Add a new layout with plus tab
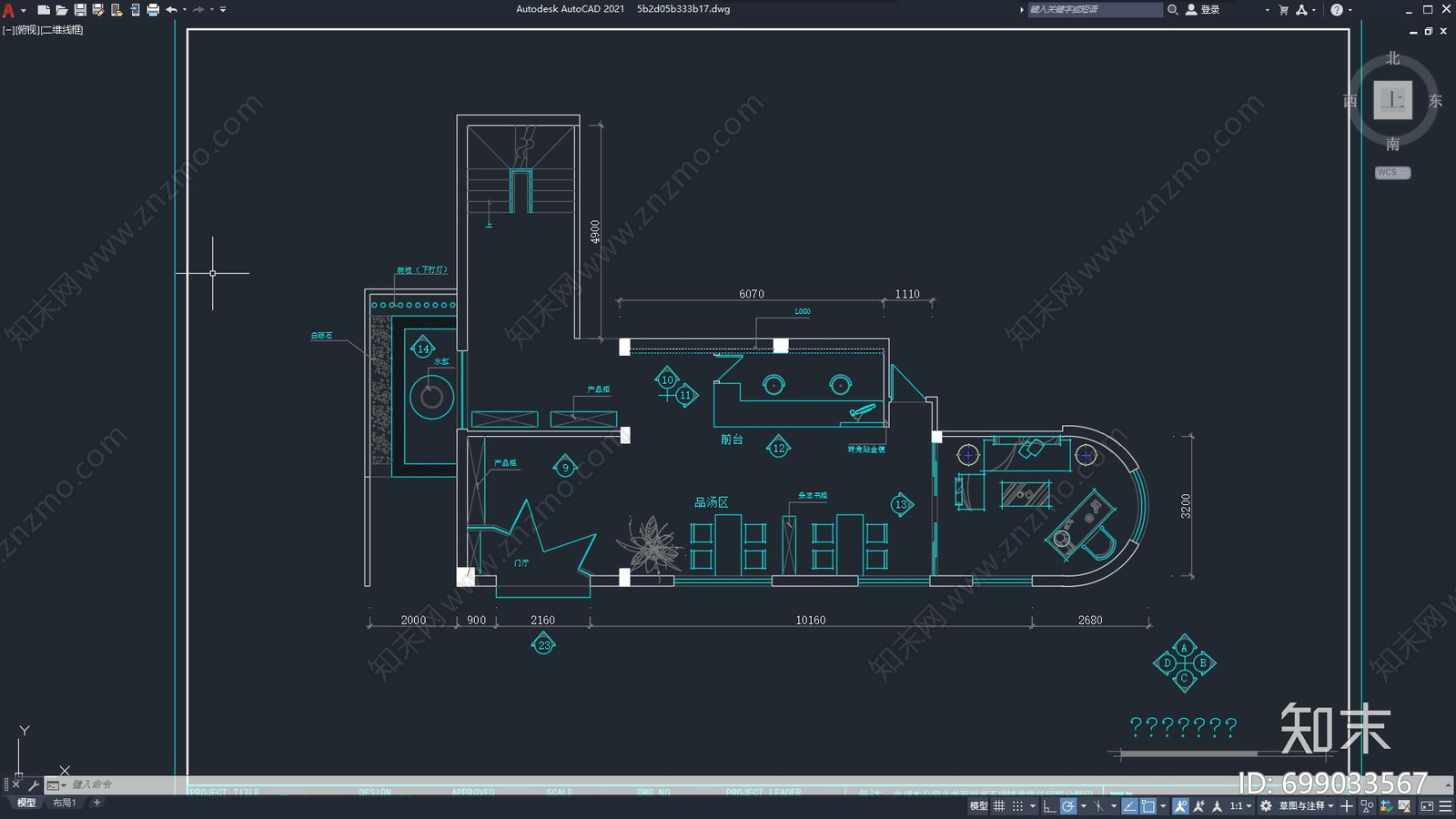The image size is (1456, 819). 96,803
